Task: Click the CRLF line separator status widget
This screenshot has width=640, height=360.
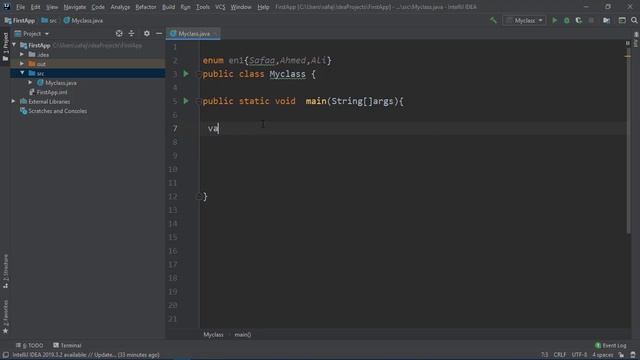Action: click(x=560, y=355)
